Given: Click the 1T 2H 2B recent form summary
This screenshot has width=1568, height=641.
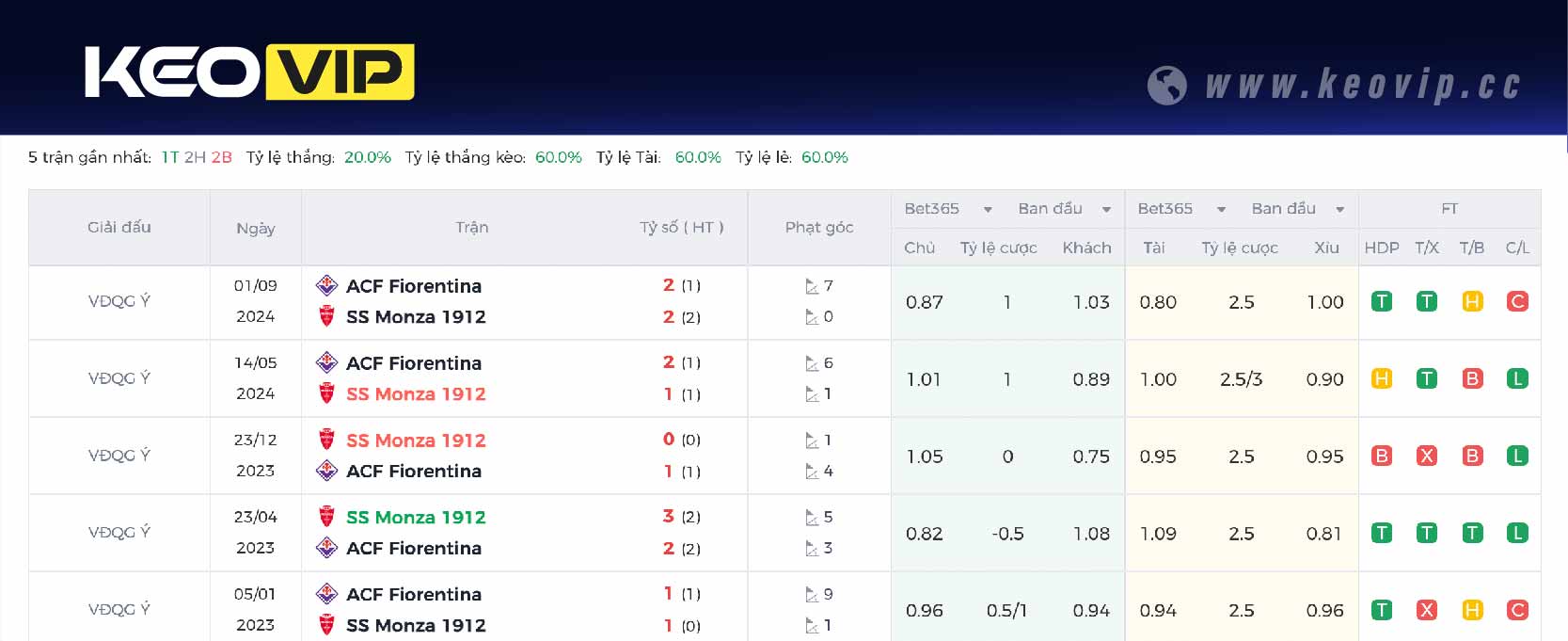Looking at the screenshot, I should coord(197,157).
